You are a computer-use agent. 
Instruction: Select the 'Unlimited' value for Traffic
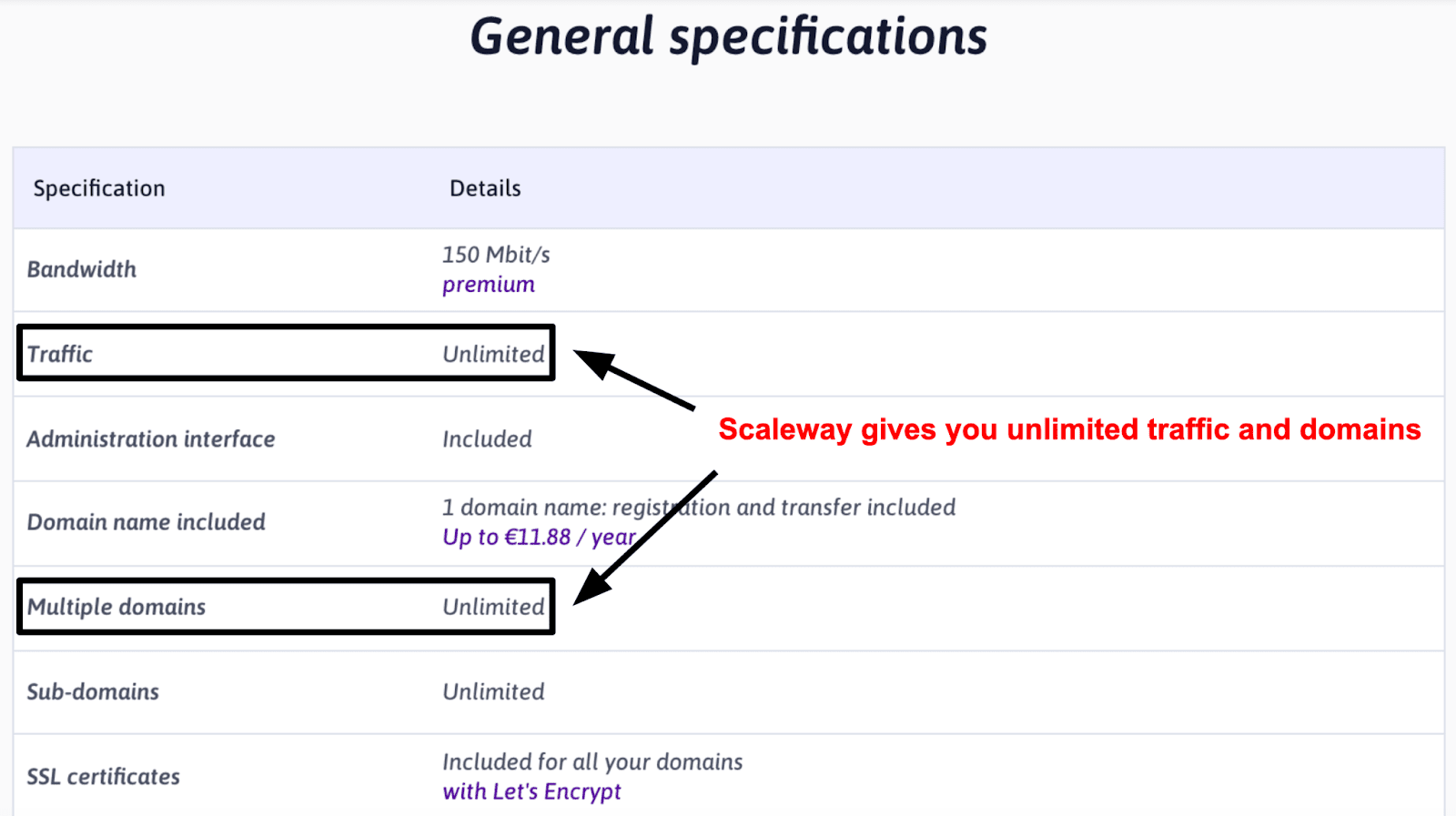(x=493, y=354)
